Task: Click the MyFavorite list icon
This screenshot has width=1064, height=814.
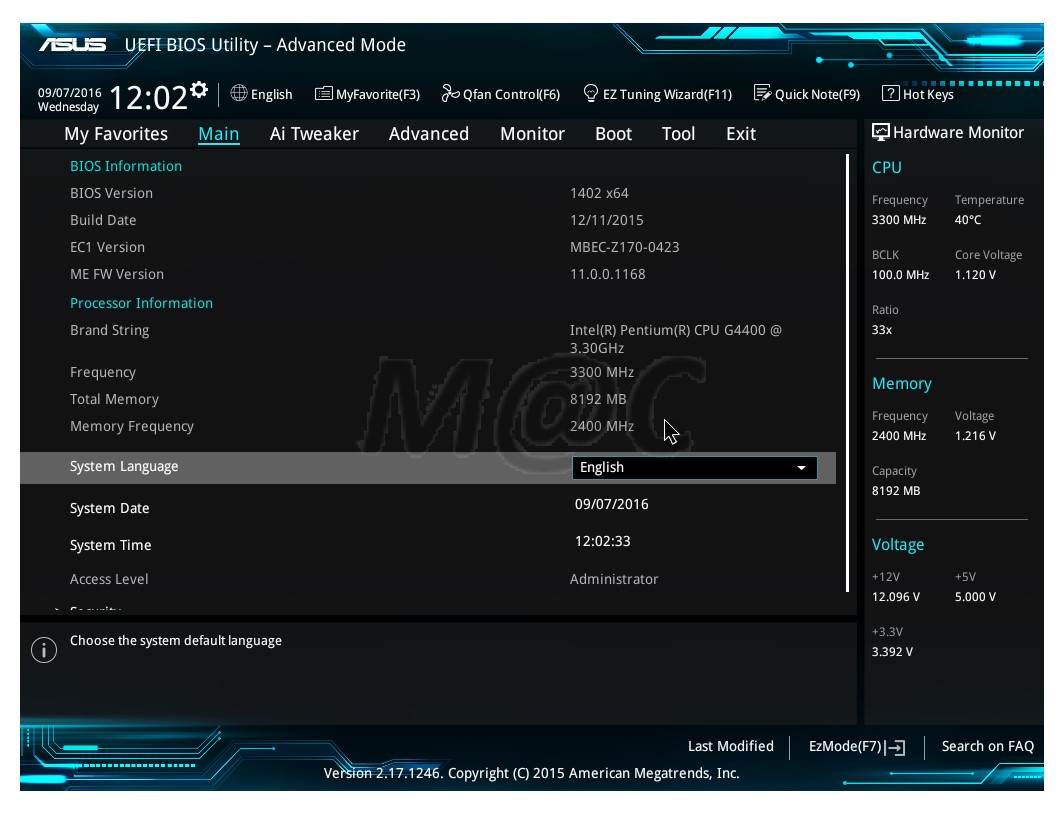Action: coord(324,94)
